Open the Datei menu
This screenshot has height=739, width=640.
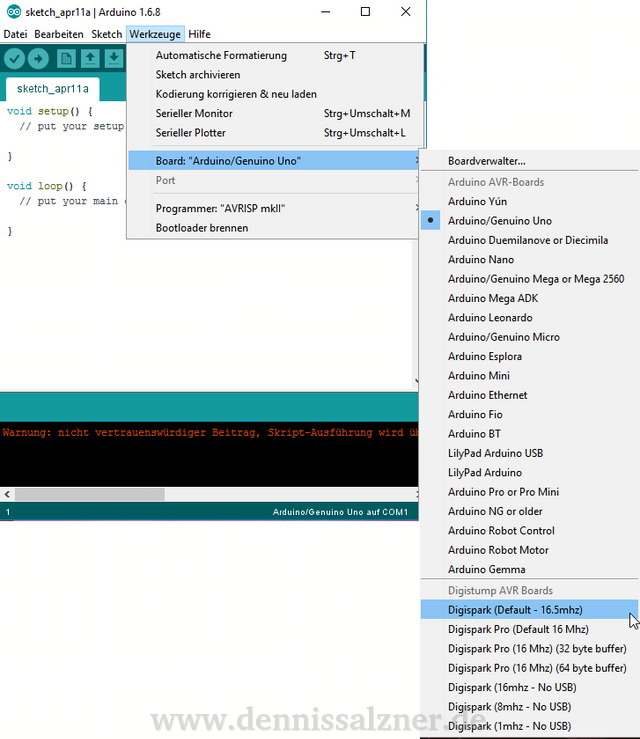(x=15, y=34)
